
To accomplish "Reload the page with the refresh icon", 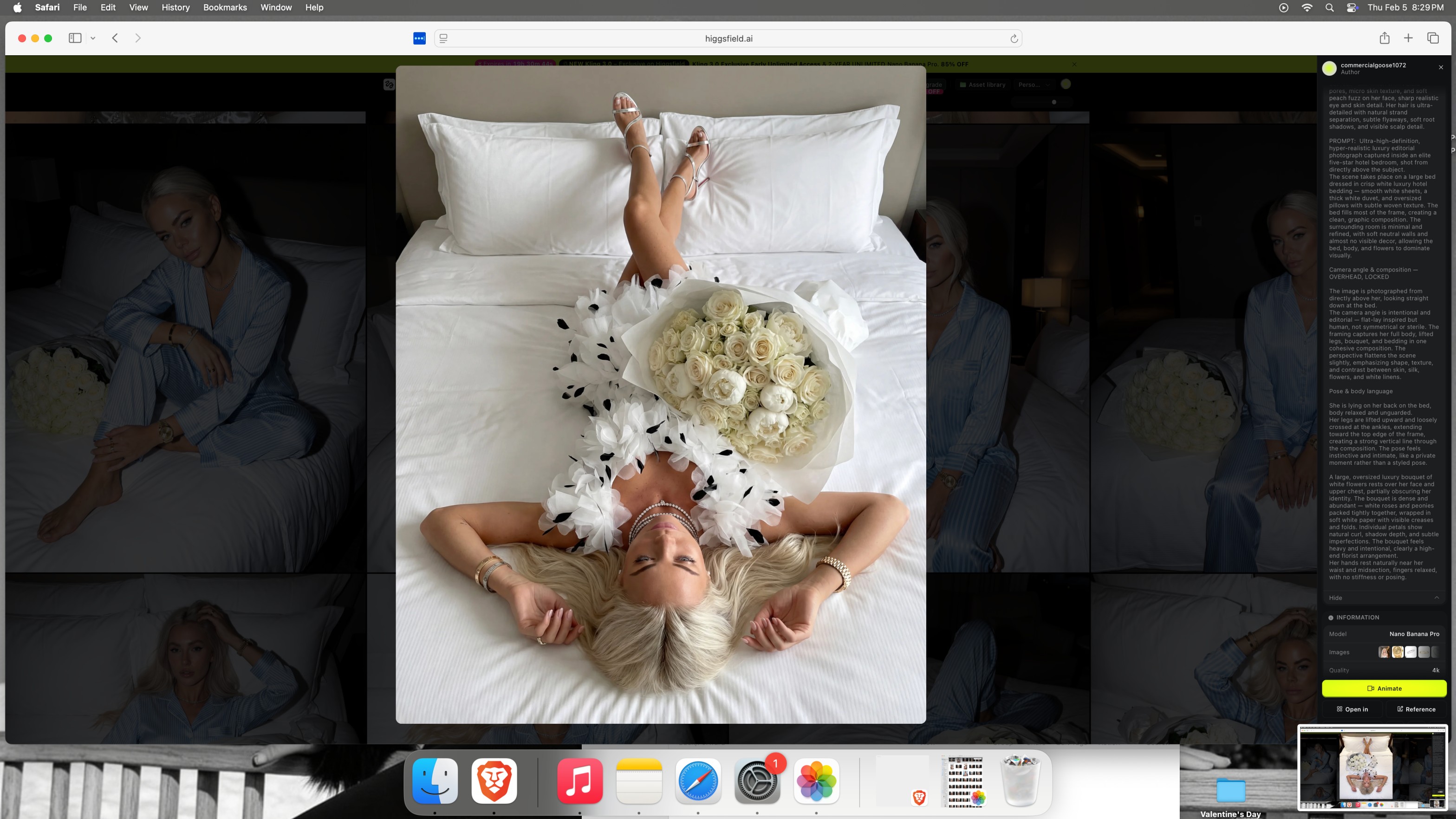I will click(1014, 39).
